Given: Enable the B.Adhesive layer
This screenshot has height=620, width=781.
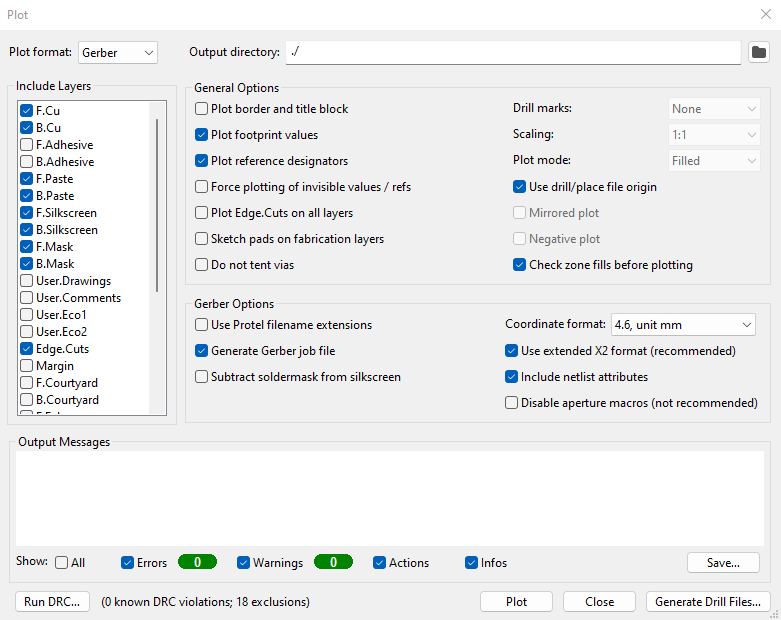Looking at the screenshot, I should 26,162.
